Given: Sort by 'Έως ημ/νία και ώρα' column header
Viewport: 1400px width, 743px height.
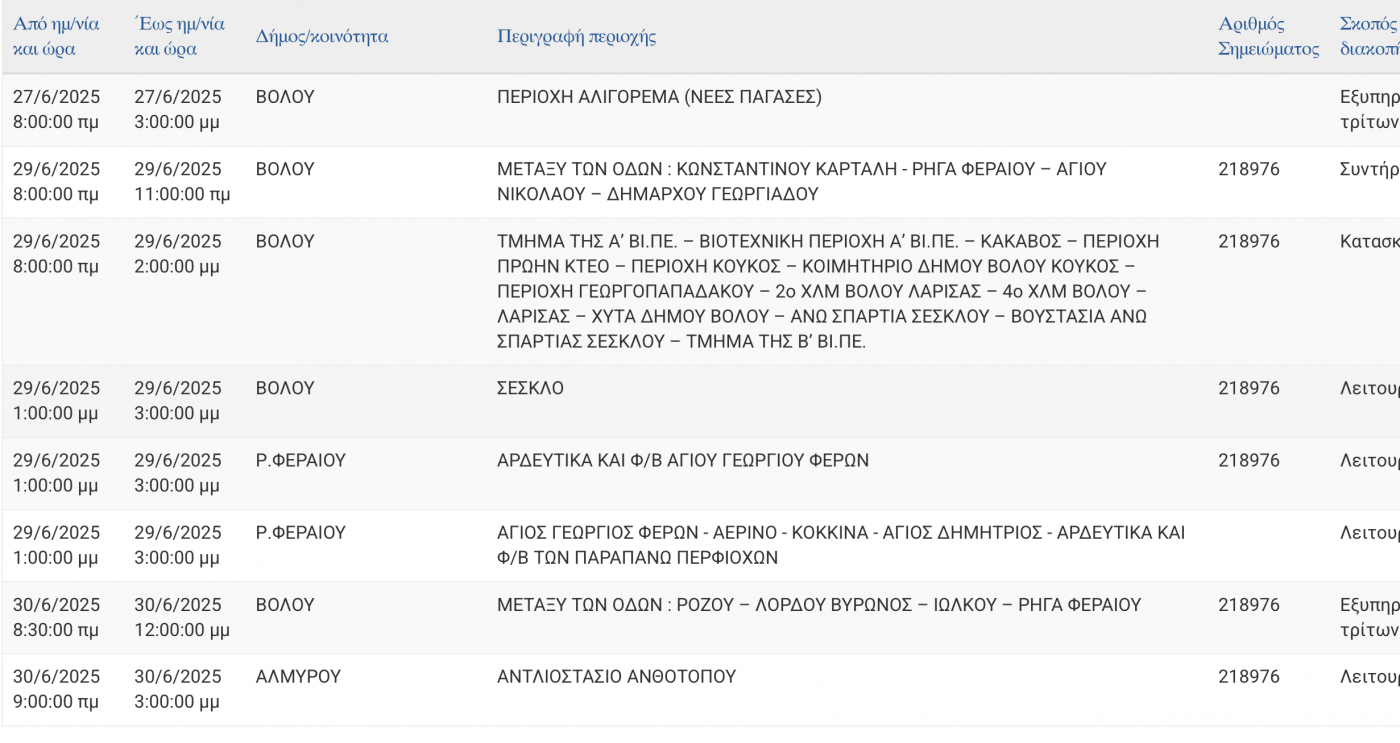Looking at the screenshot, I should (x=179, y=37).
